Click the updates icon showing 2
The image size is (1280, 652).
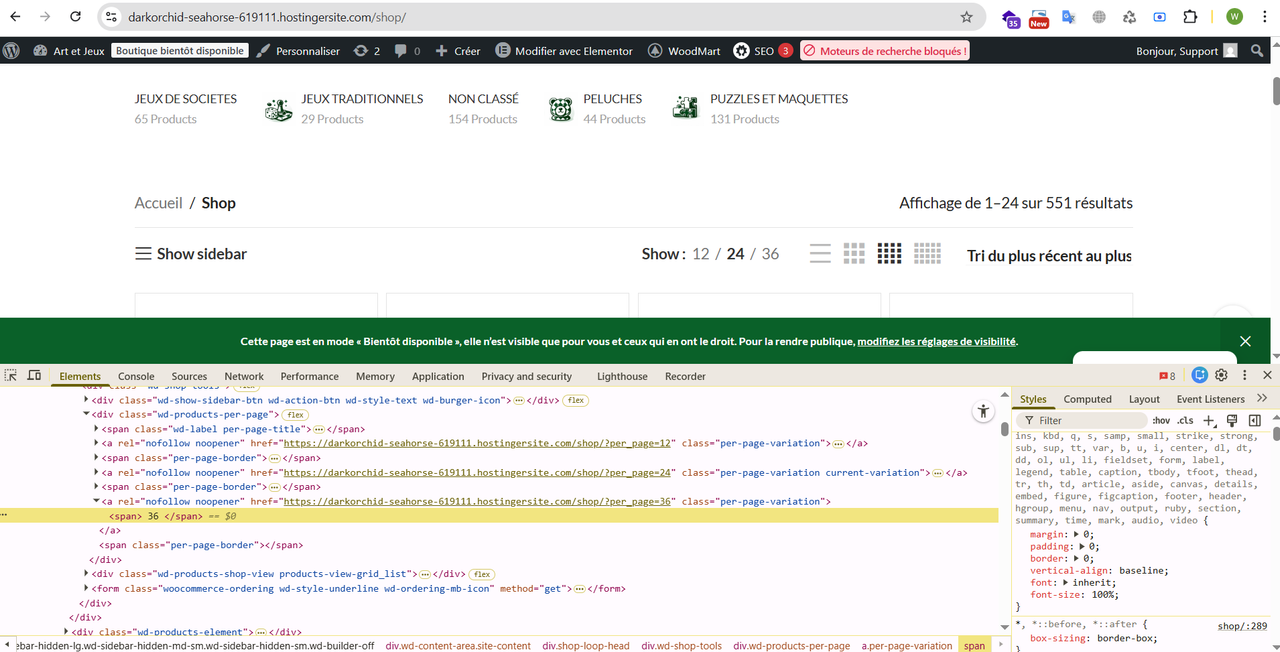tap(367, 51)
